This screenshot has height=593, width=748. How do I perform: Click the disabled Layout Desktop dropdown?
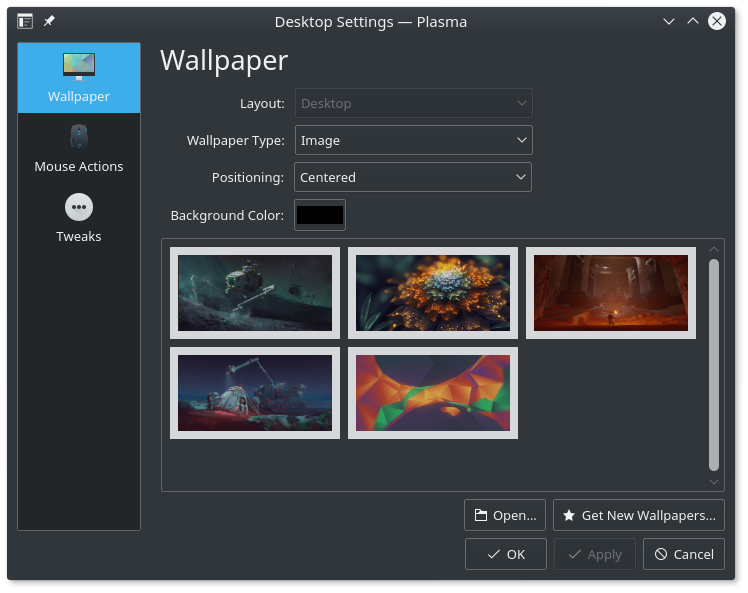coord(413,103)
